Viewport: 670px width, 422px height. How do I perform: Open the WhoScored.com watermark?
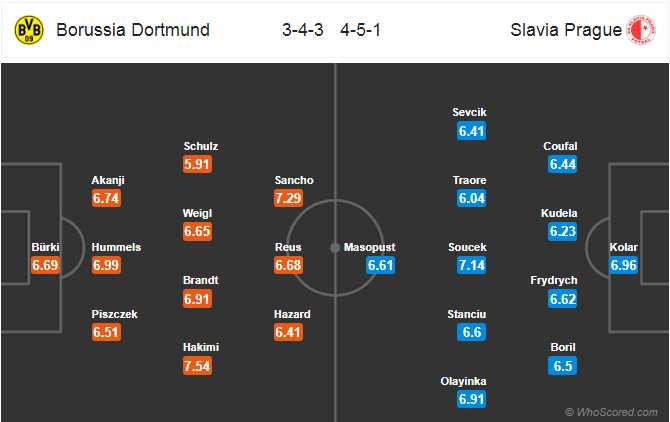611,412
